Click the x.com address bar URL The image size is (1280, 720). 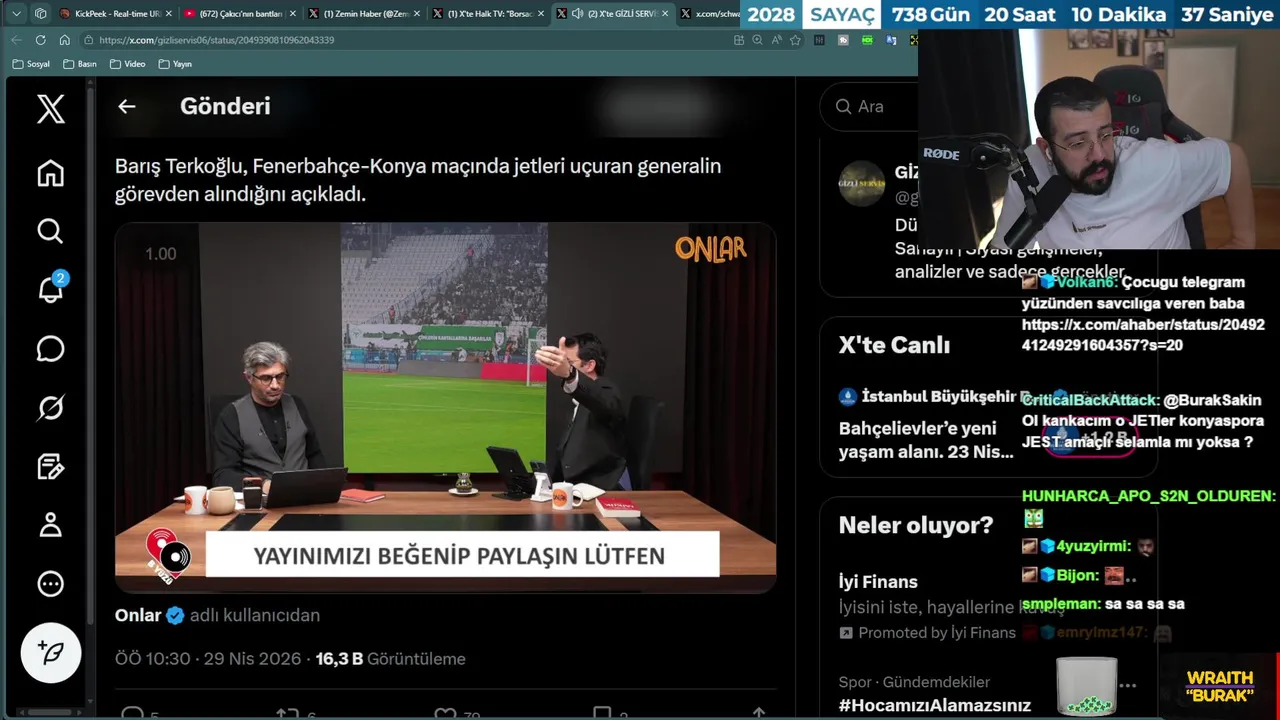pos(216,40)
